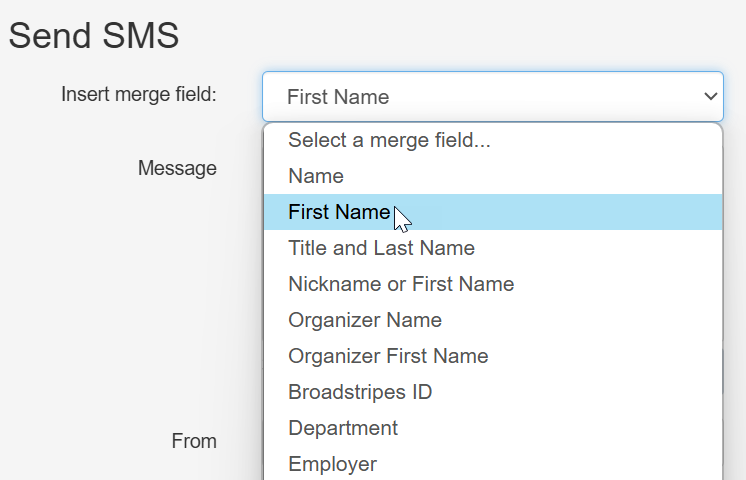Pick the highlighted 'First Name' option
Screen dimensions: 746x480
(493, 212)
